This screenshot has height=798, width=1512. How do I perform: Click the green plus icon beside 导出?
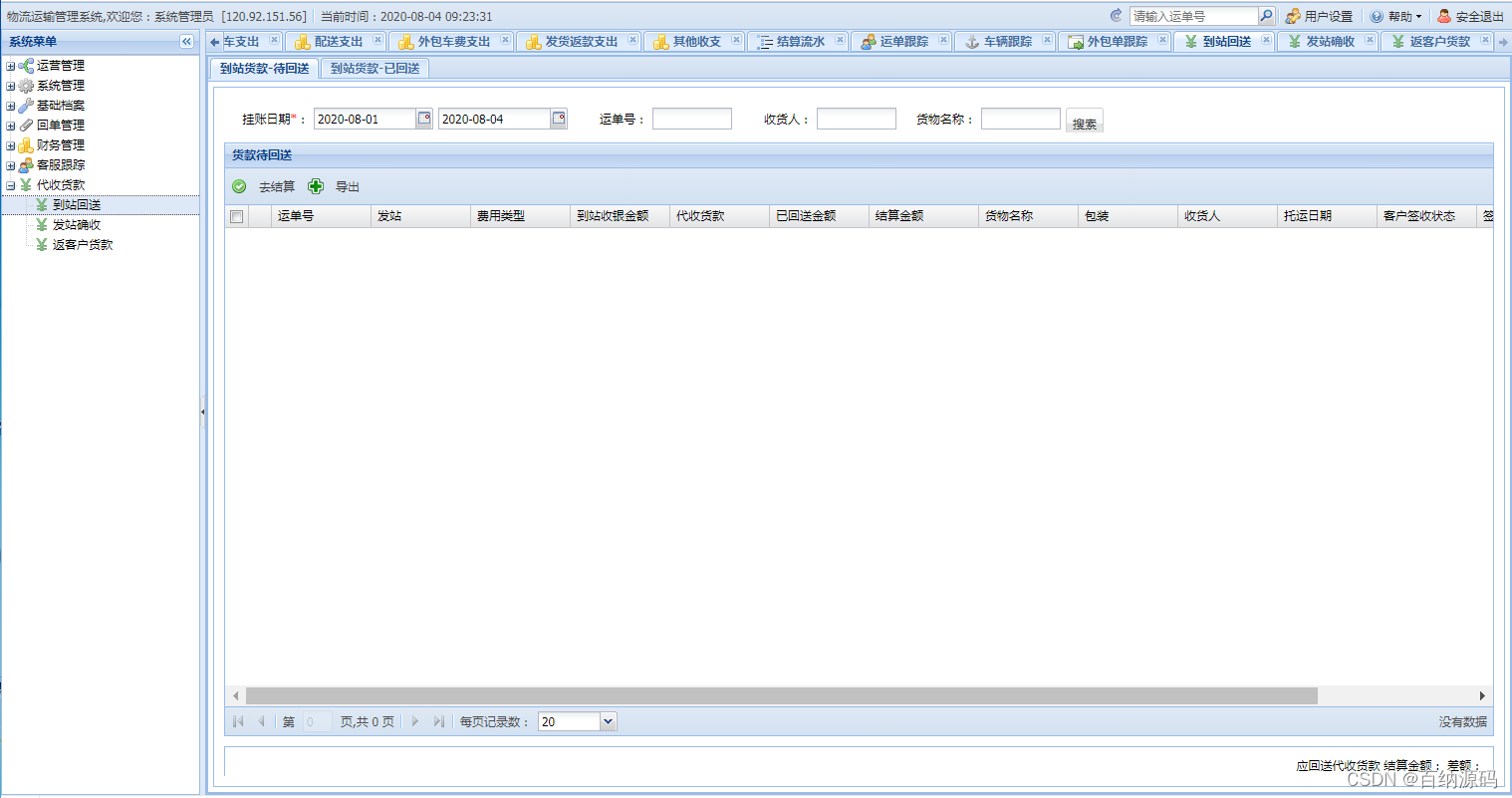[316, 185]
